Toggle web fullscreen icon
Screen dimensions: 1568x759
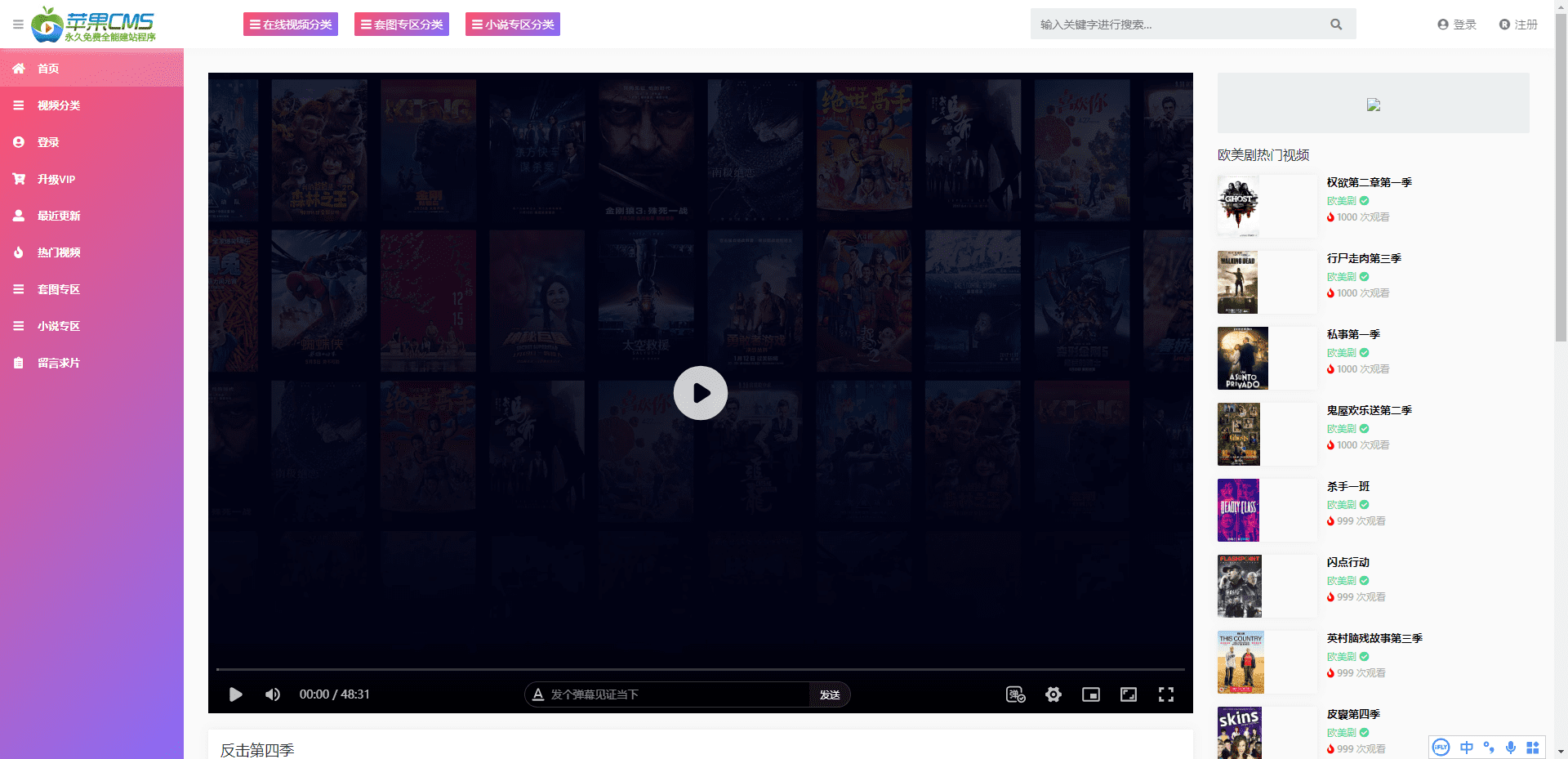(x=1129, y=694)
